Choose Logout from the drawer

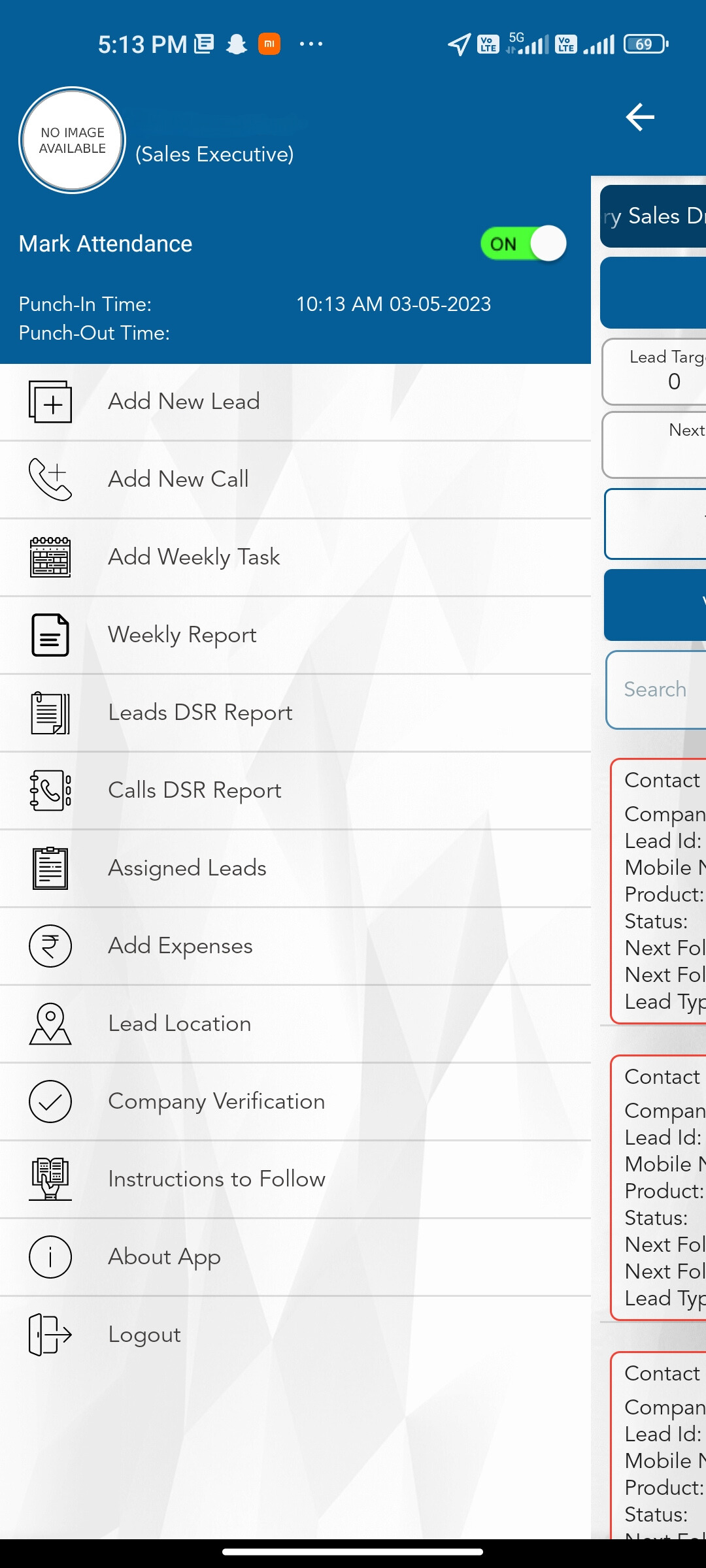[x=295, y=1335]
